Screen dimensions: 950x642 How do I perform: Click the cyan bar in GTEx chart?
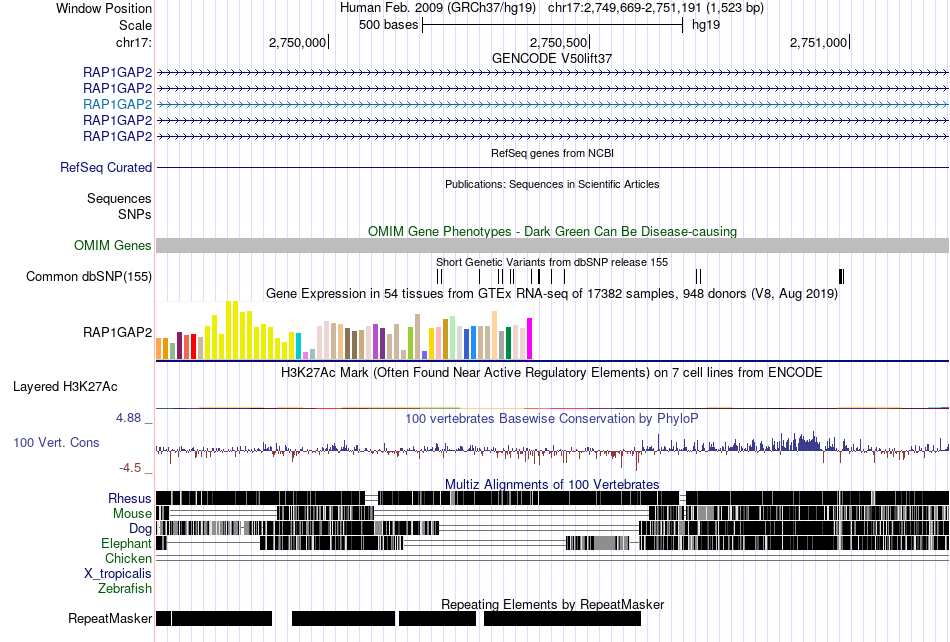[x=298, y=346]
